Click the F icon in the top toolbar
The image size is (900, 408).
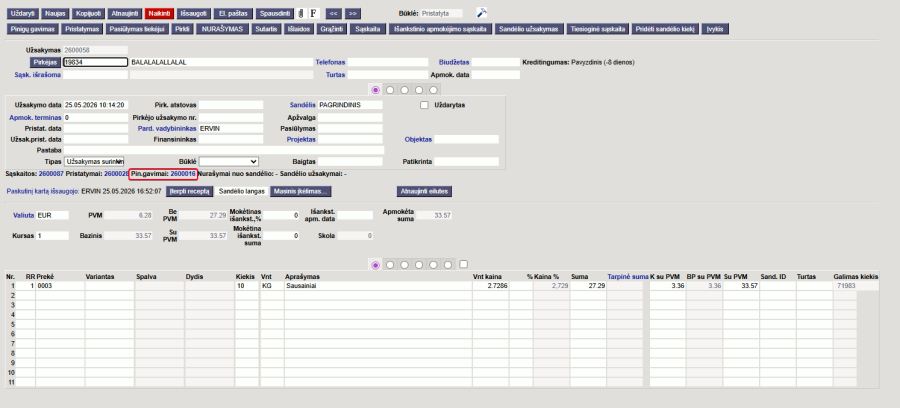coord(313,13)
